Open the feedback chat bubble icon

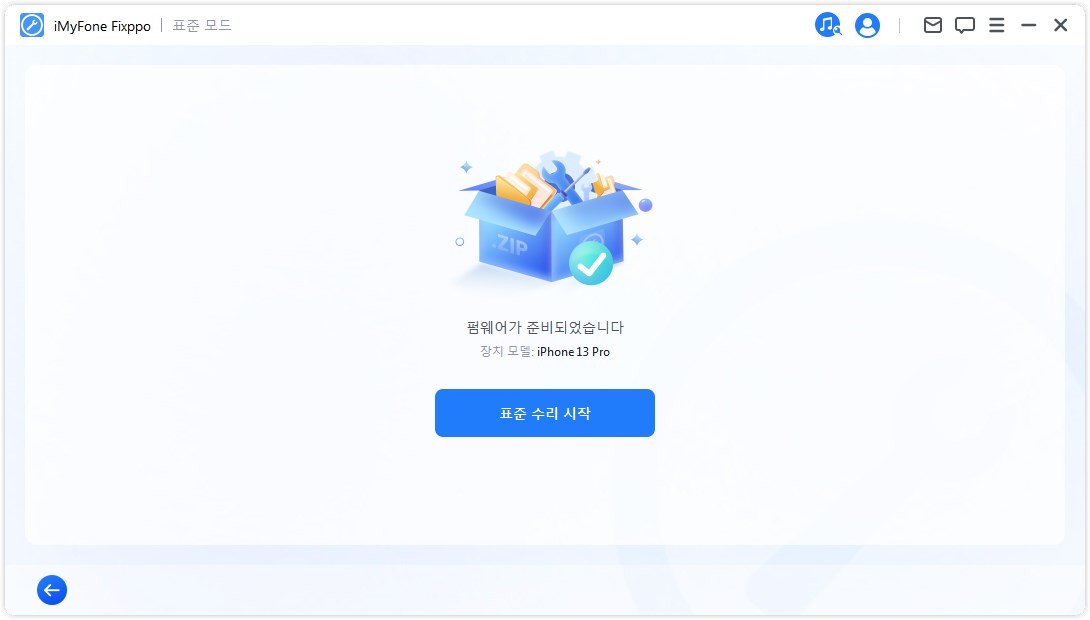(964, 26)
